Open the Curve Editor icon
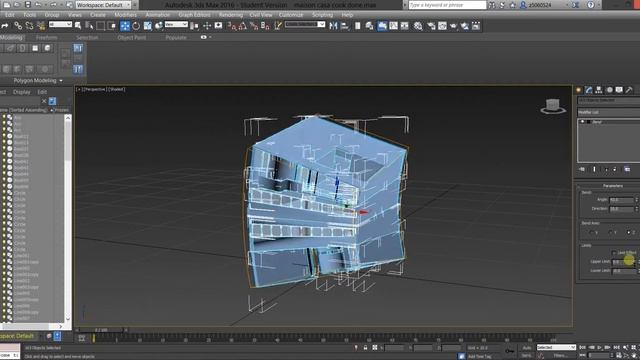The image size is (640, 360). click(x=393, y=26)
